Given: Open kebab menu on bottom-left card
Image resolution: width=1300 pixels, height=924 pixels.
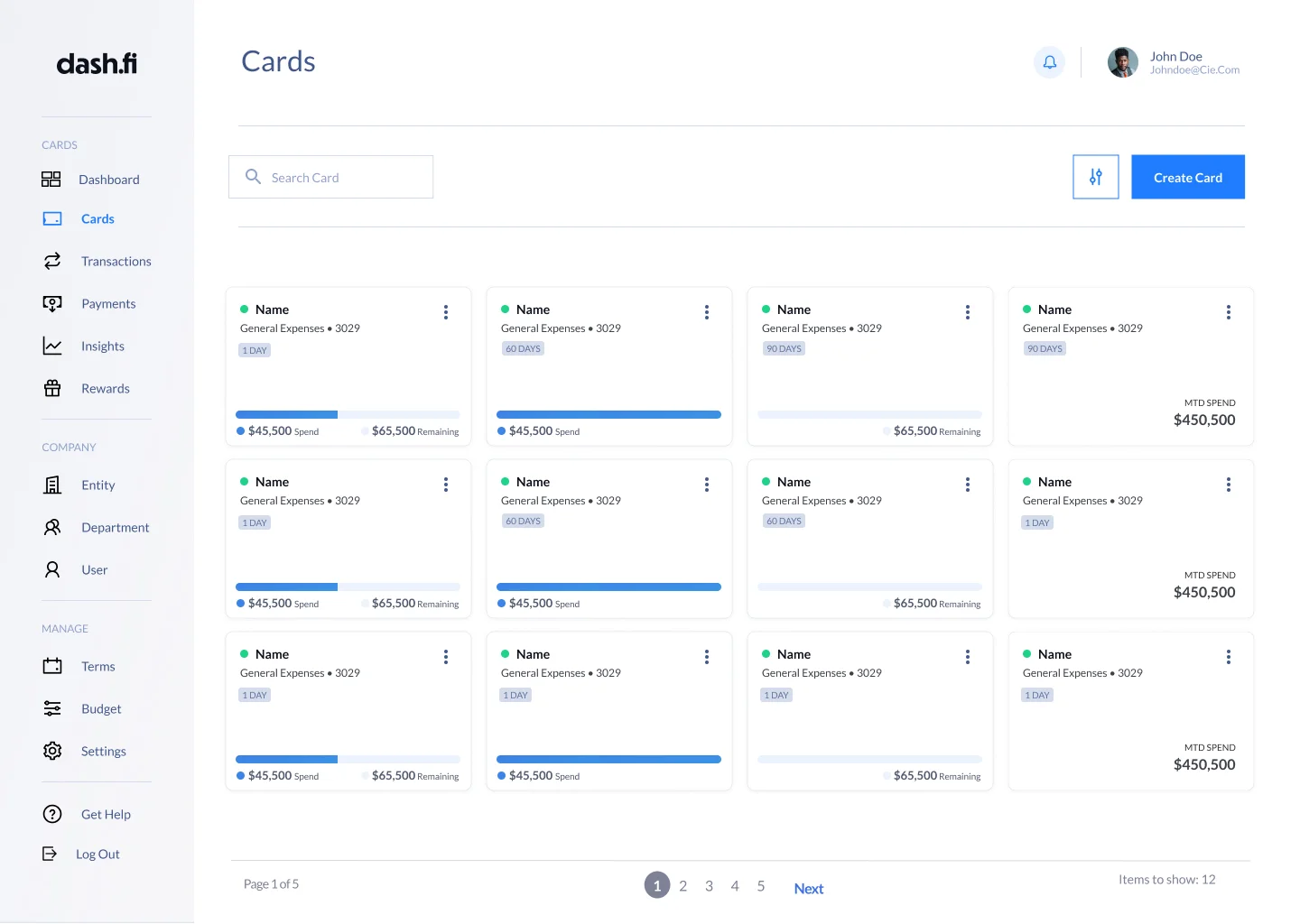Looking at the screenshot, I should click(446, 657).
